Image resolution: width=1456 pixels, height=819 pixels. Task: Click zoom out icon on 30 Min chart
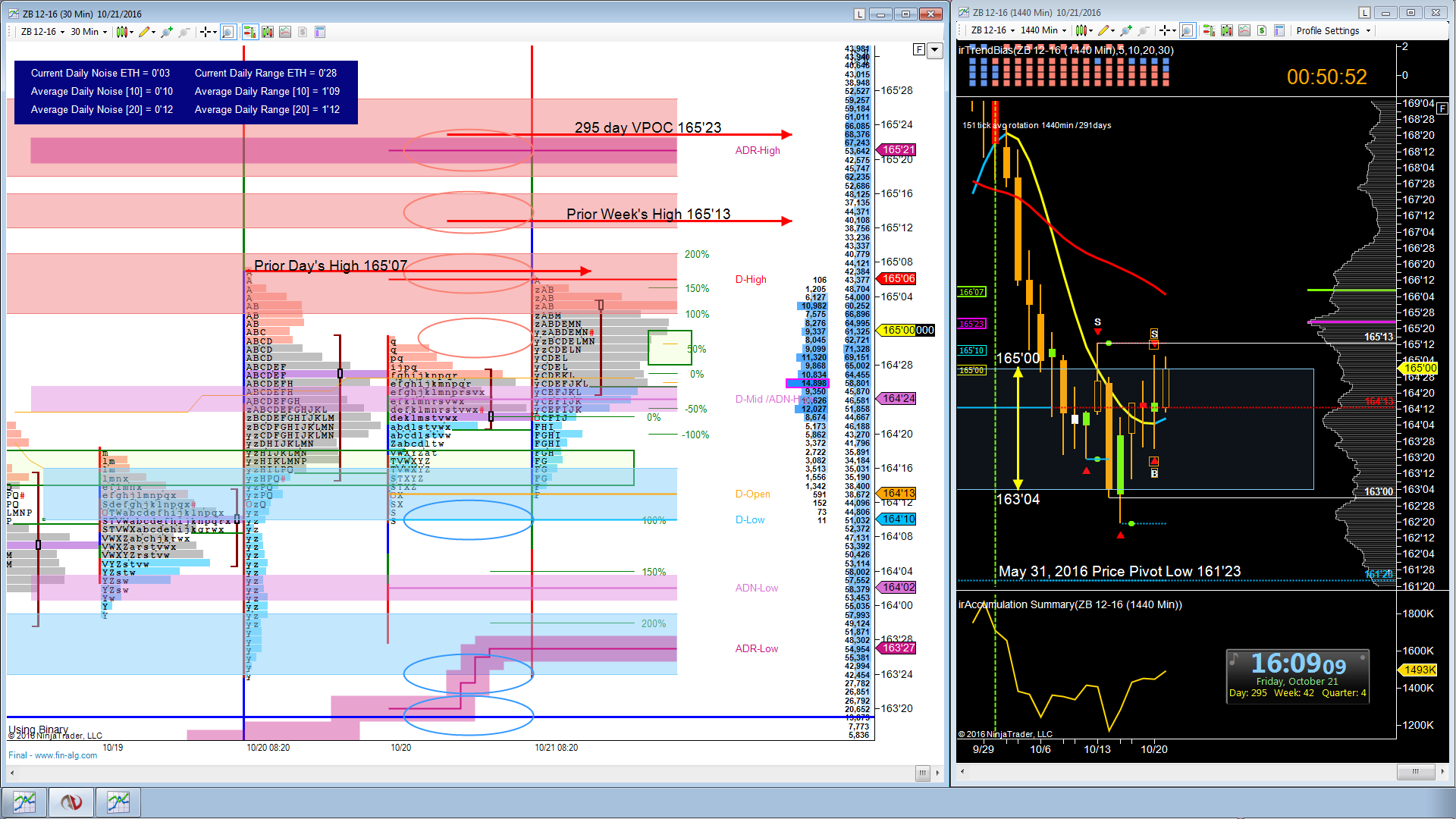(x=184, y=32)
